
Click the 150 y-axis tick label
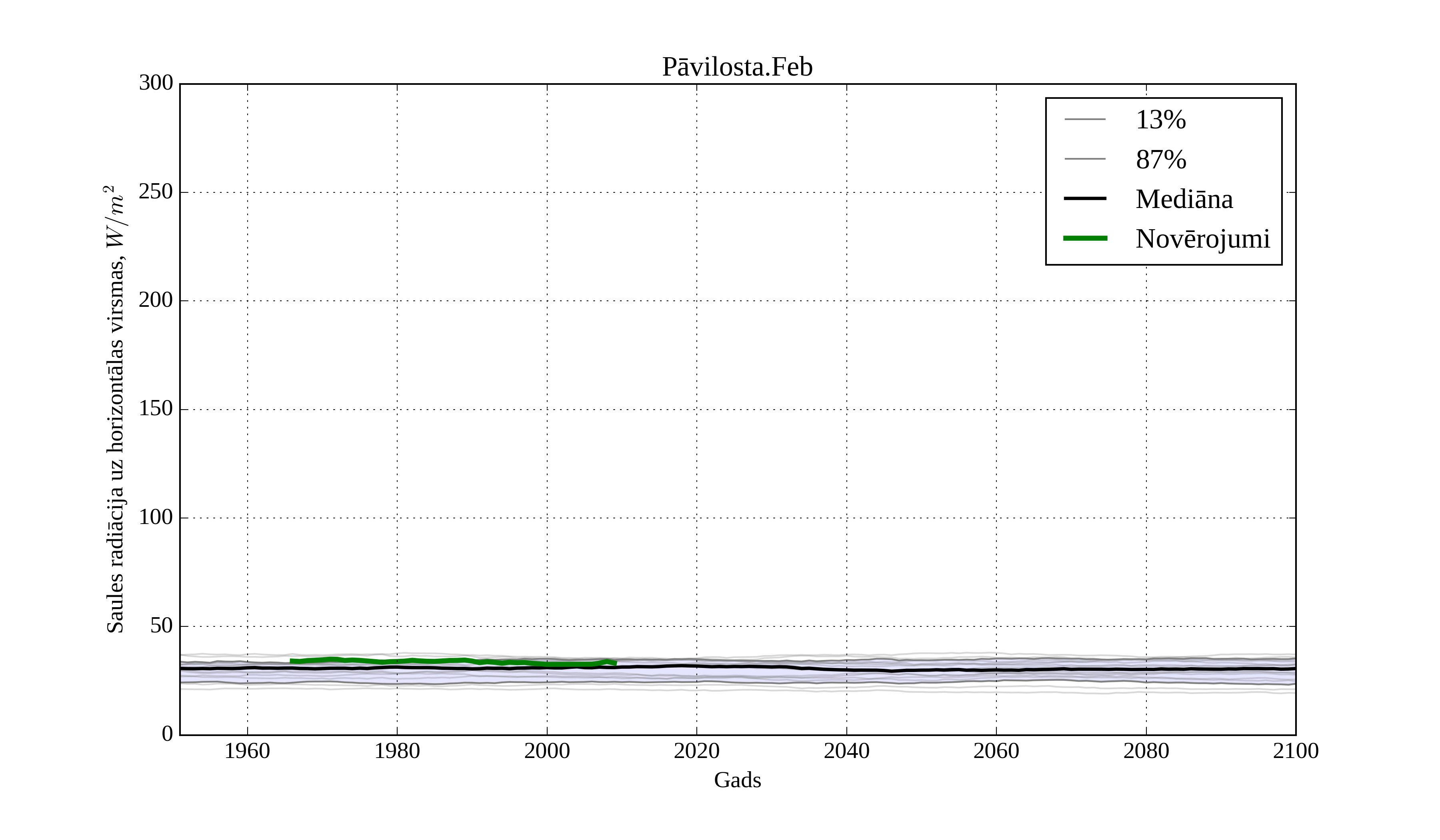156,409
